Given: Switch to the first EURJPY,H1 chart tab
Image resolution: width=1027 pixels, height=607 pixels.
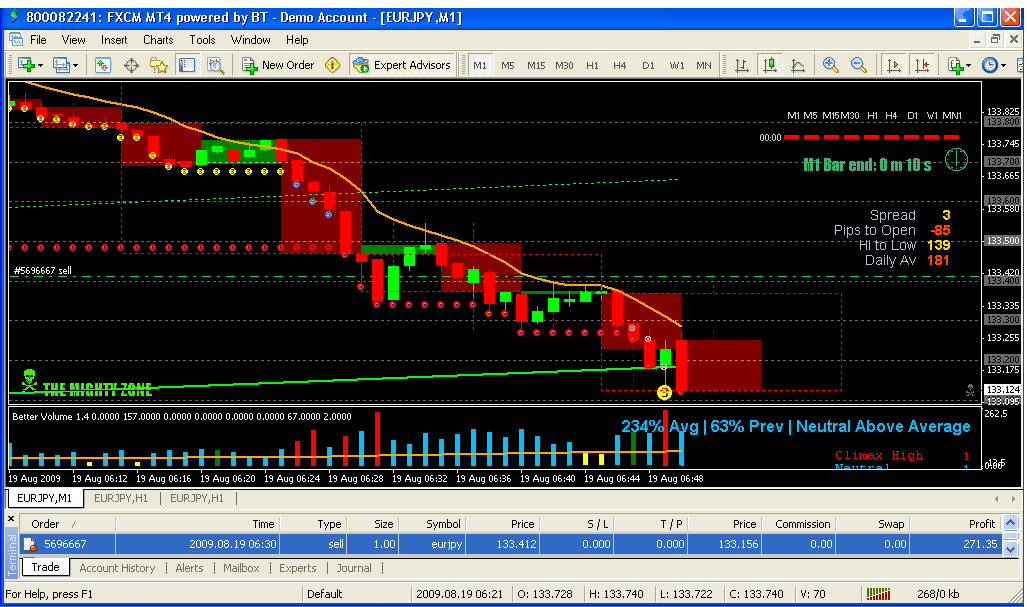Looking at the screenshot, I should point(121,498).
